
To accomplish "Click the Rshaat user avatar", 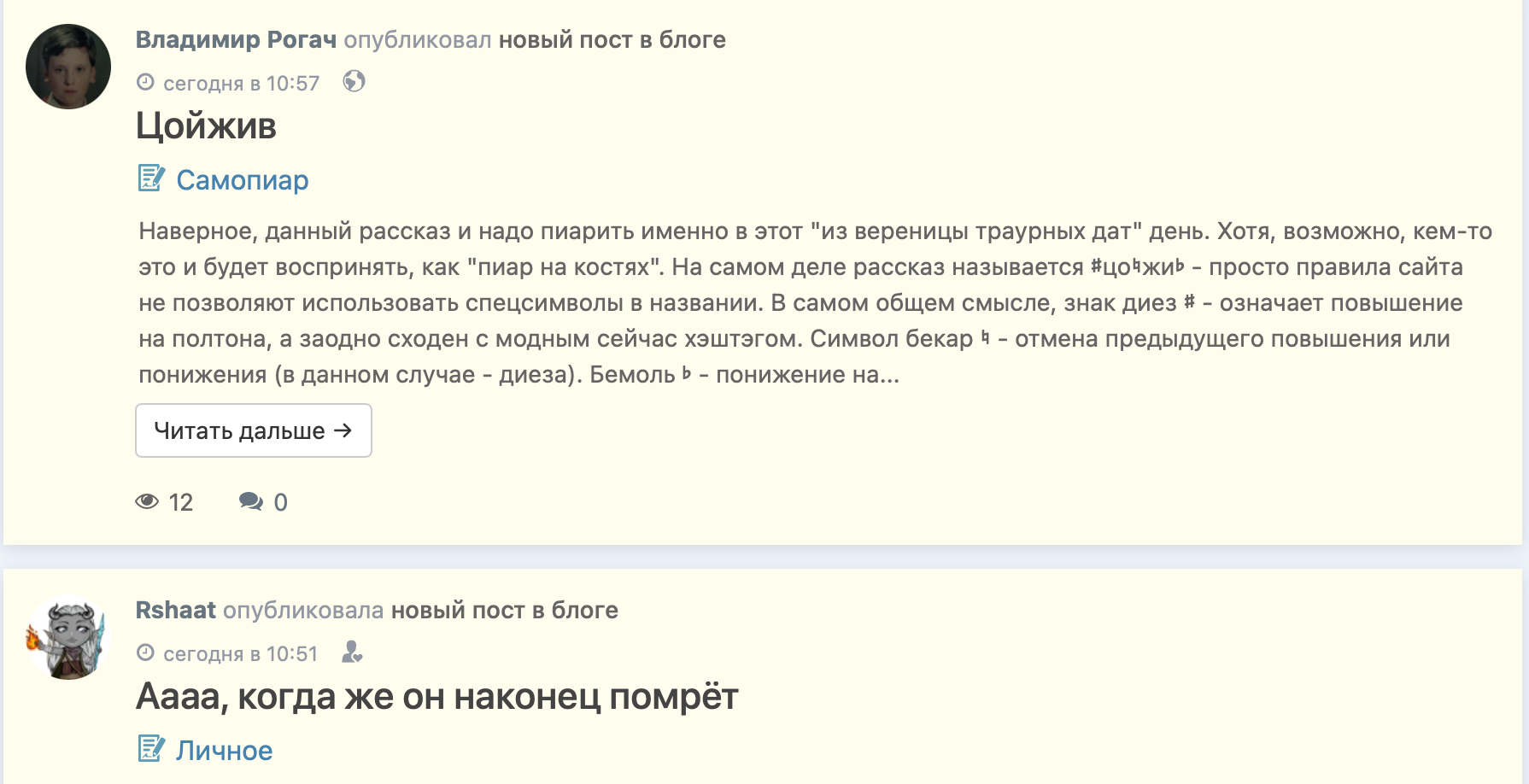I will pyautogui.click(x=68, y=637).
